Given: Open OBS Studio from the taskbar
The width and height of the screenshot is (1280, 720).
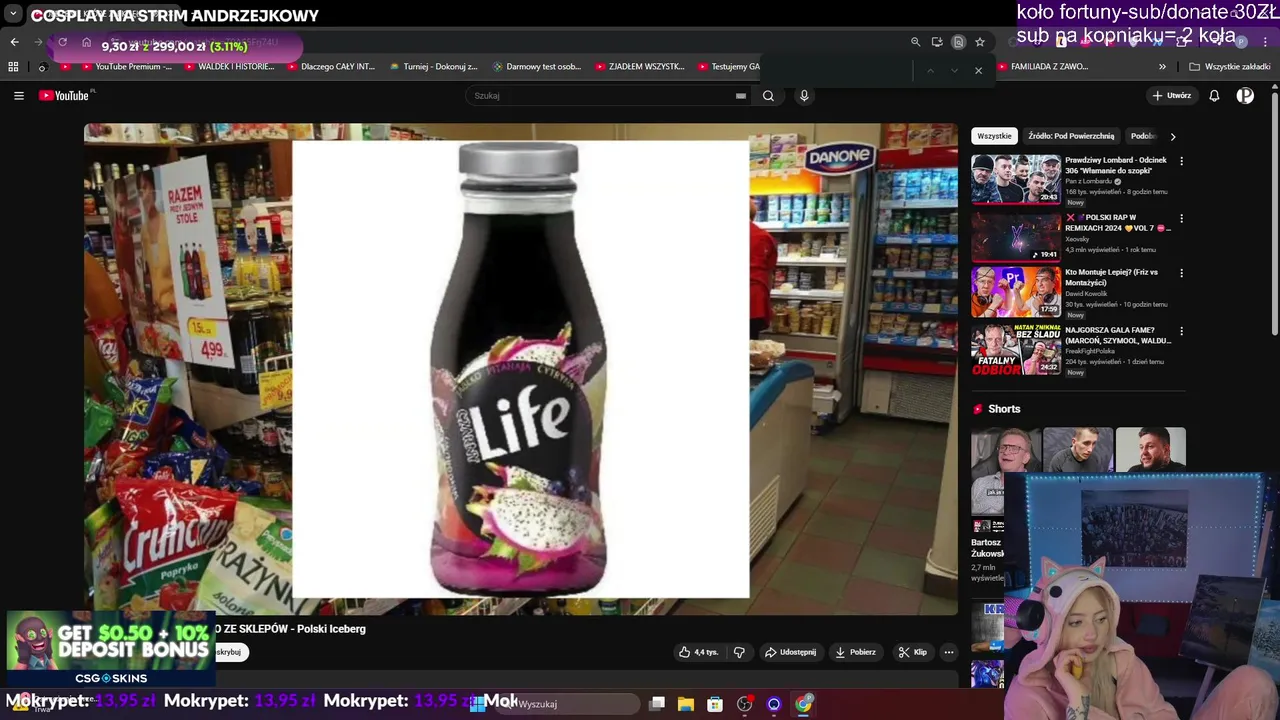Looking at the screenshot, I should [x=744, y=704].
